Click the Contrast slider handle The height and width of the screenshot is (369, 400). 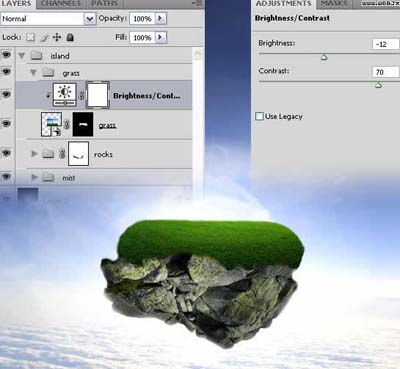378,85
